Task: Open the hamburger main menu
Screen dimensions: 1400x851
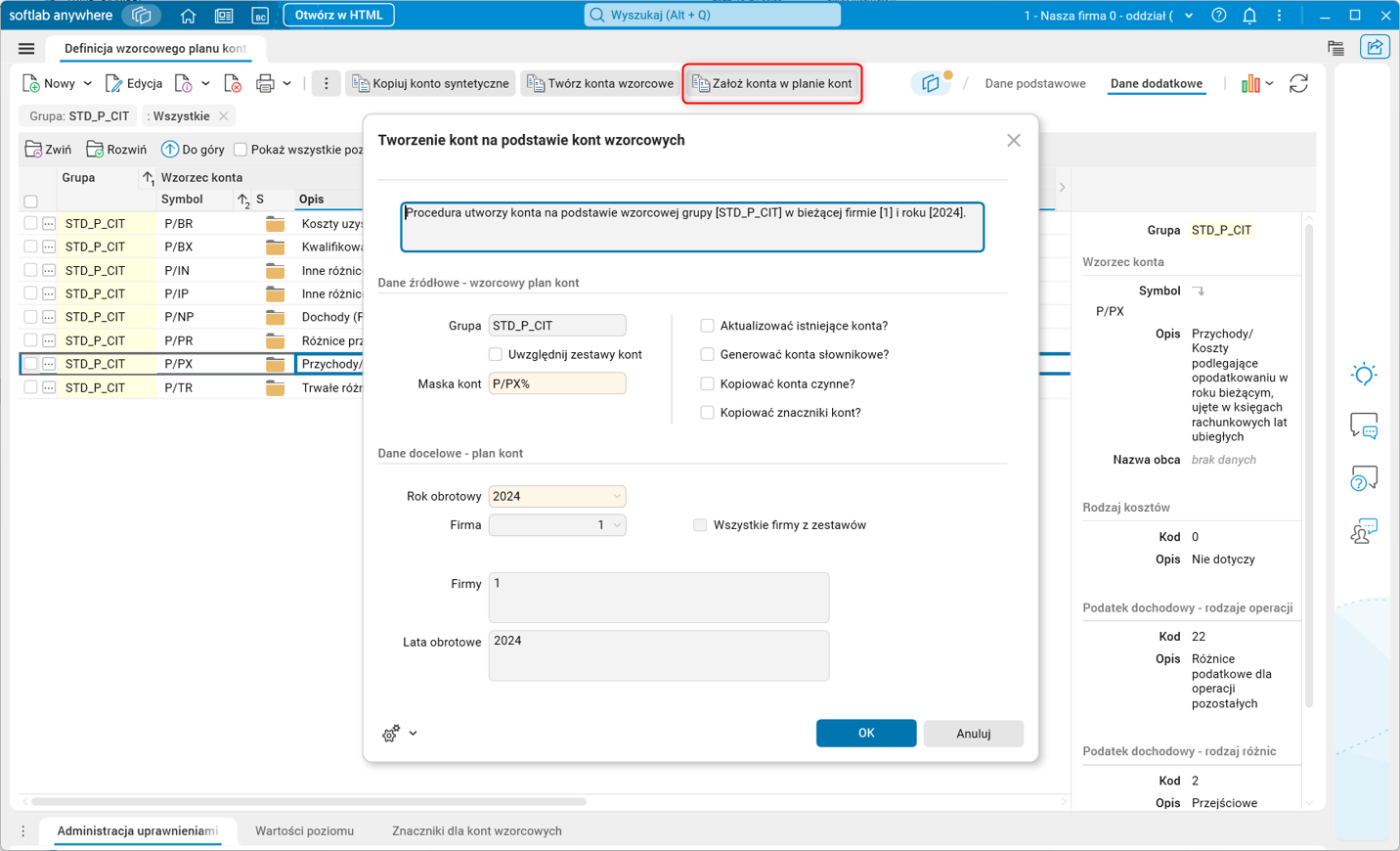Action: pyautogui.click(x=26, y=49)
